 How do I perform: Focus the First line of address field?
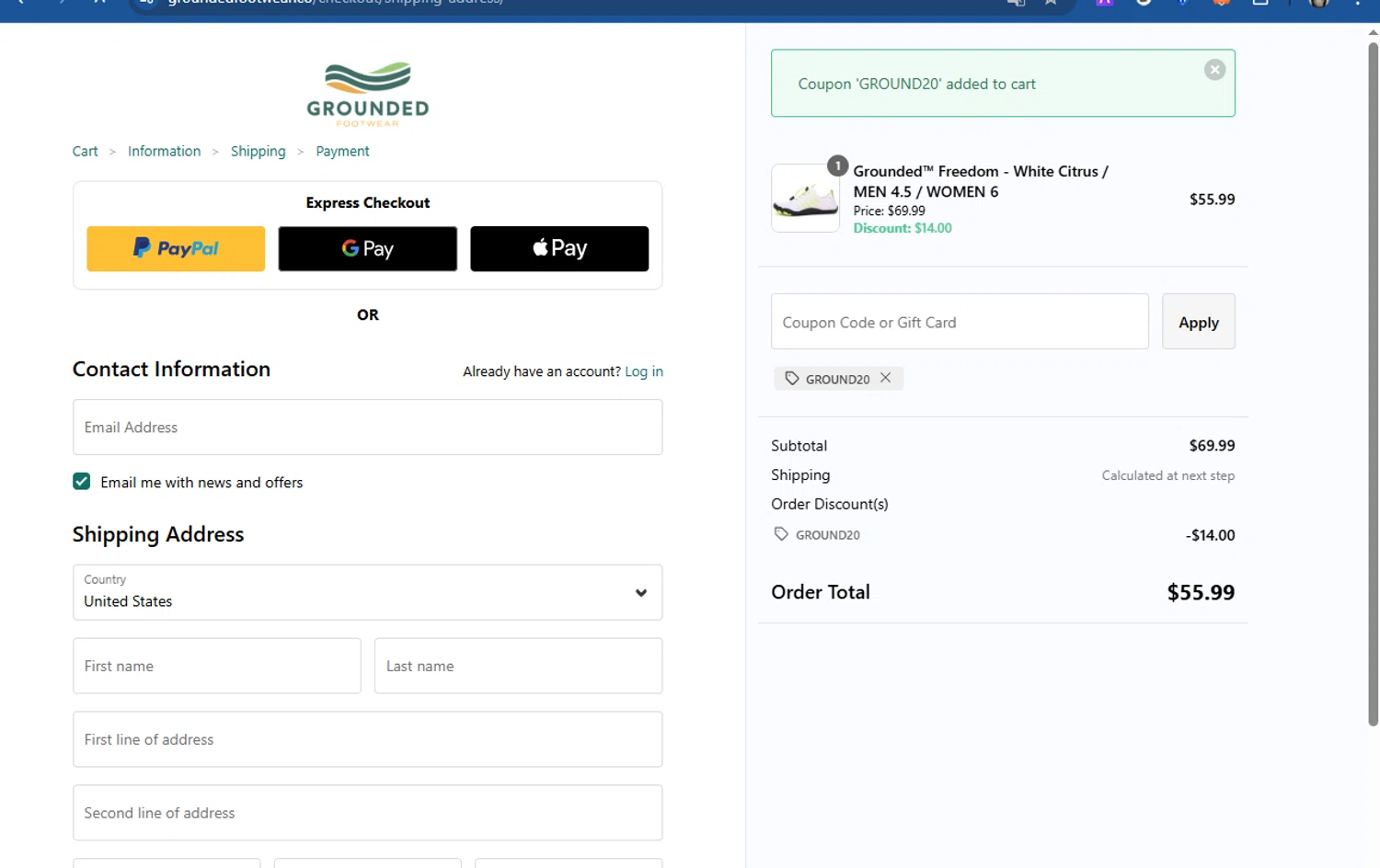click(367, 739)
